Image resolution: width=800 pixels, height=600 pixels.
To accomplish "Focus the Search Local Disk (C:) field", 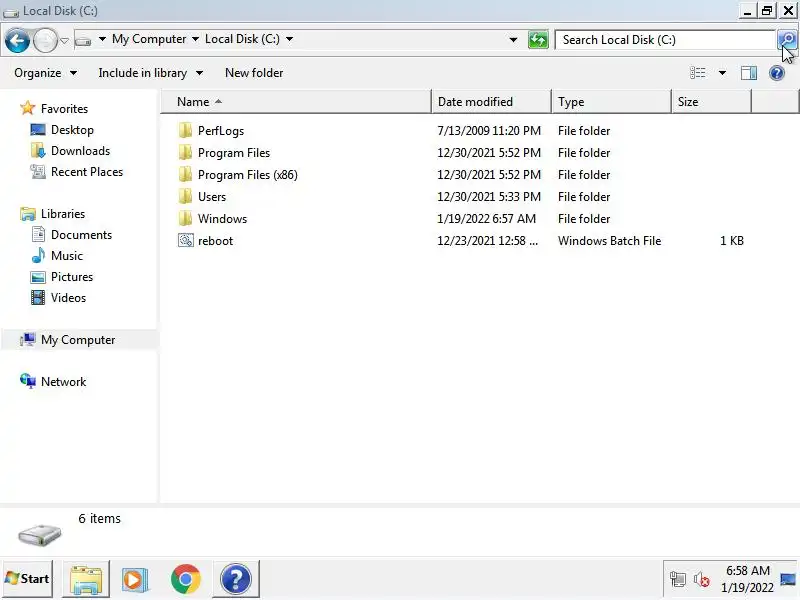I will (665, 40).
